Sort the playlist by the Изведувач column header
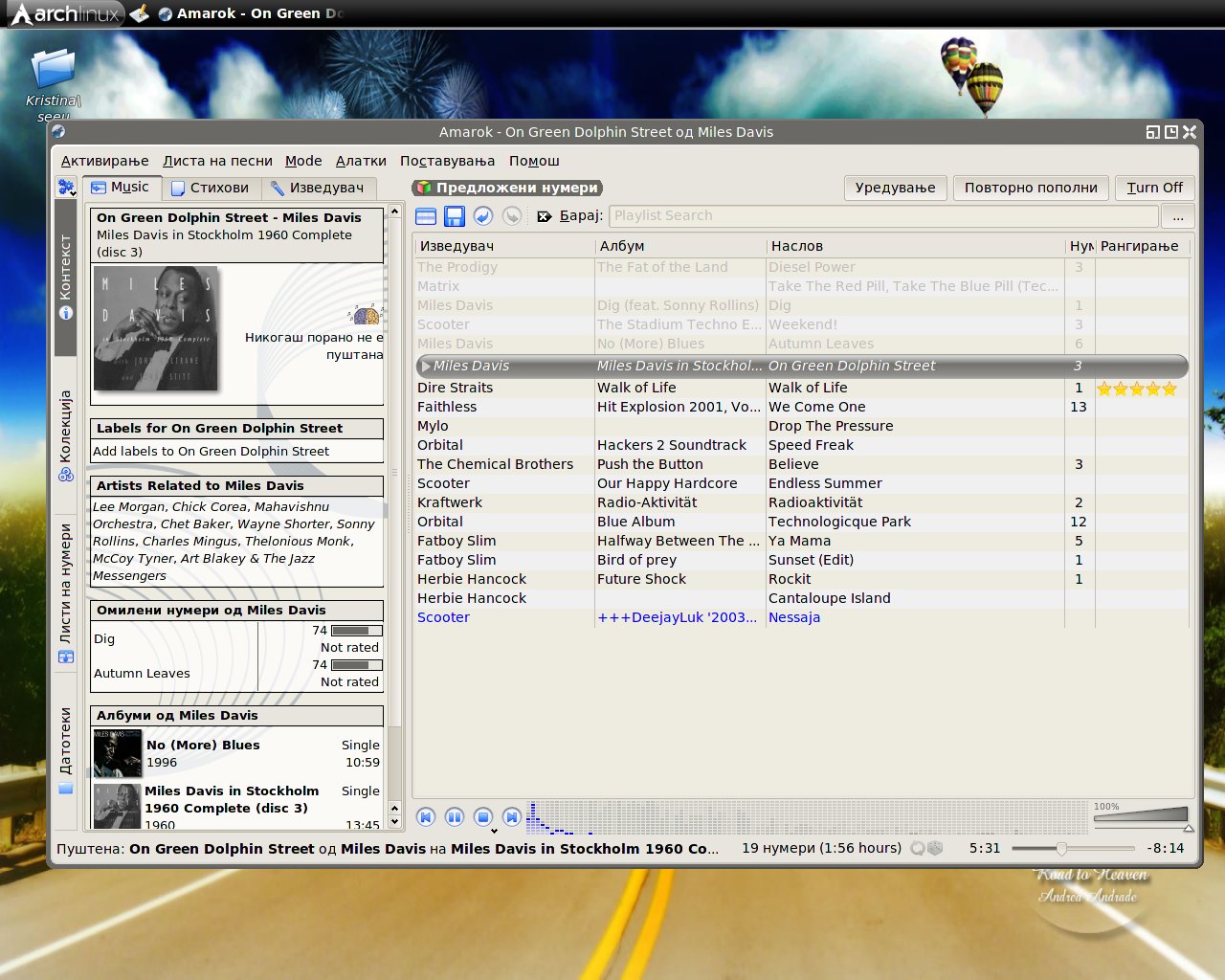The height and width of the screenshot is (980, 1225). [x=504, y=246]
